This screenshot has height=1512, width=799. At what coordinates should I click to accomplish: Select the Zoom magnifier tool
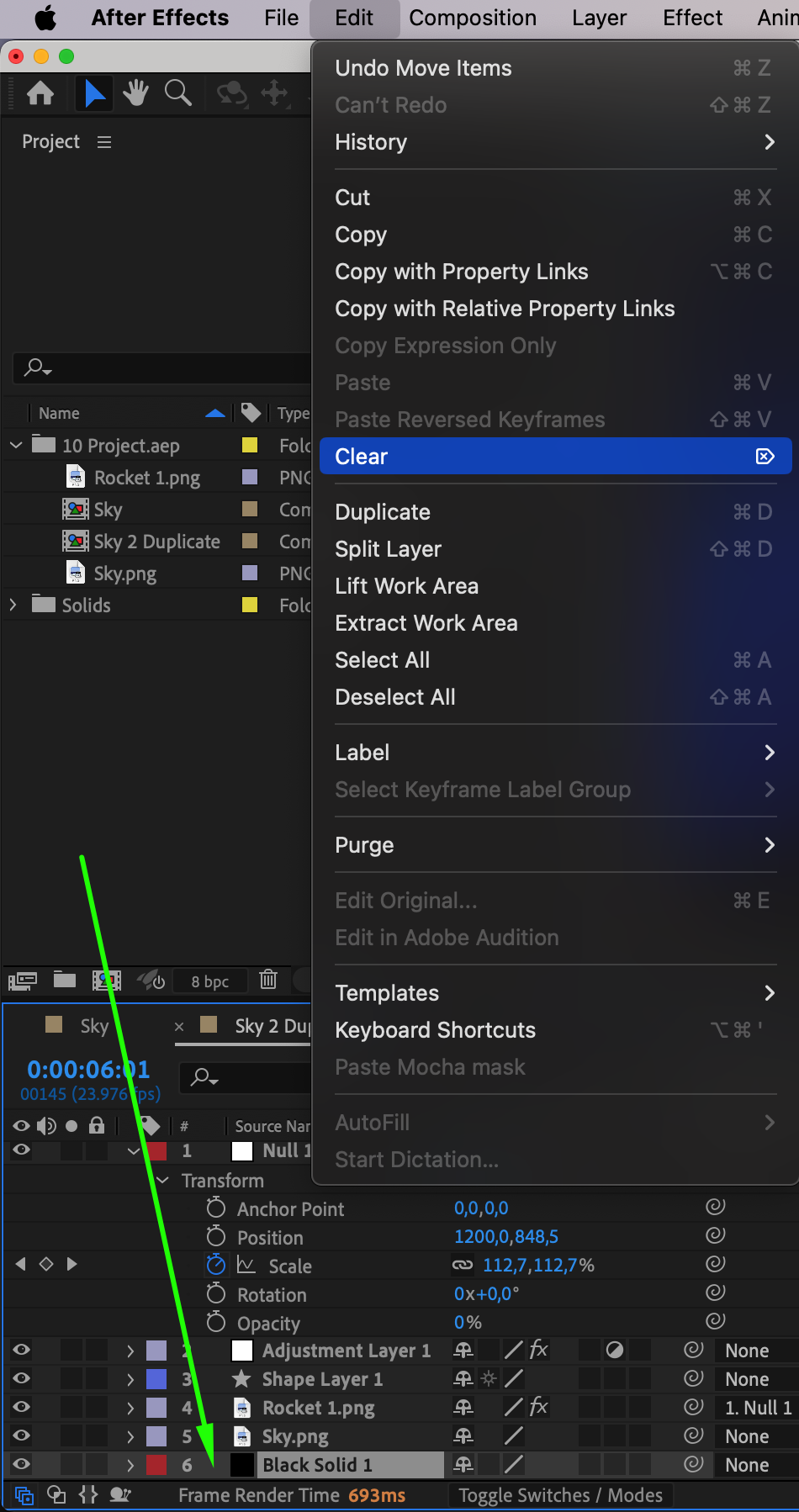tap(177, 93)
